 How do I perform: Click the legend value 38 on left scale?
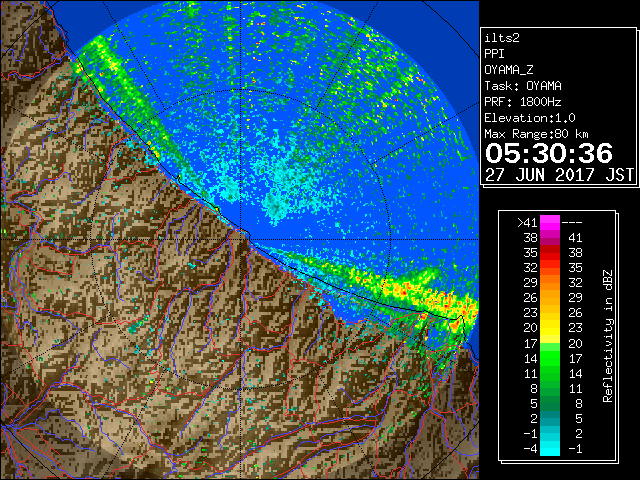pyautogui.click(x=530, y=238)
